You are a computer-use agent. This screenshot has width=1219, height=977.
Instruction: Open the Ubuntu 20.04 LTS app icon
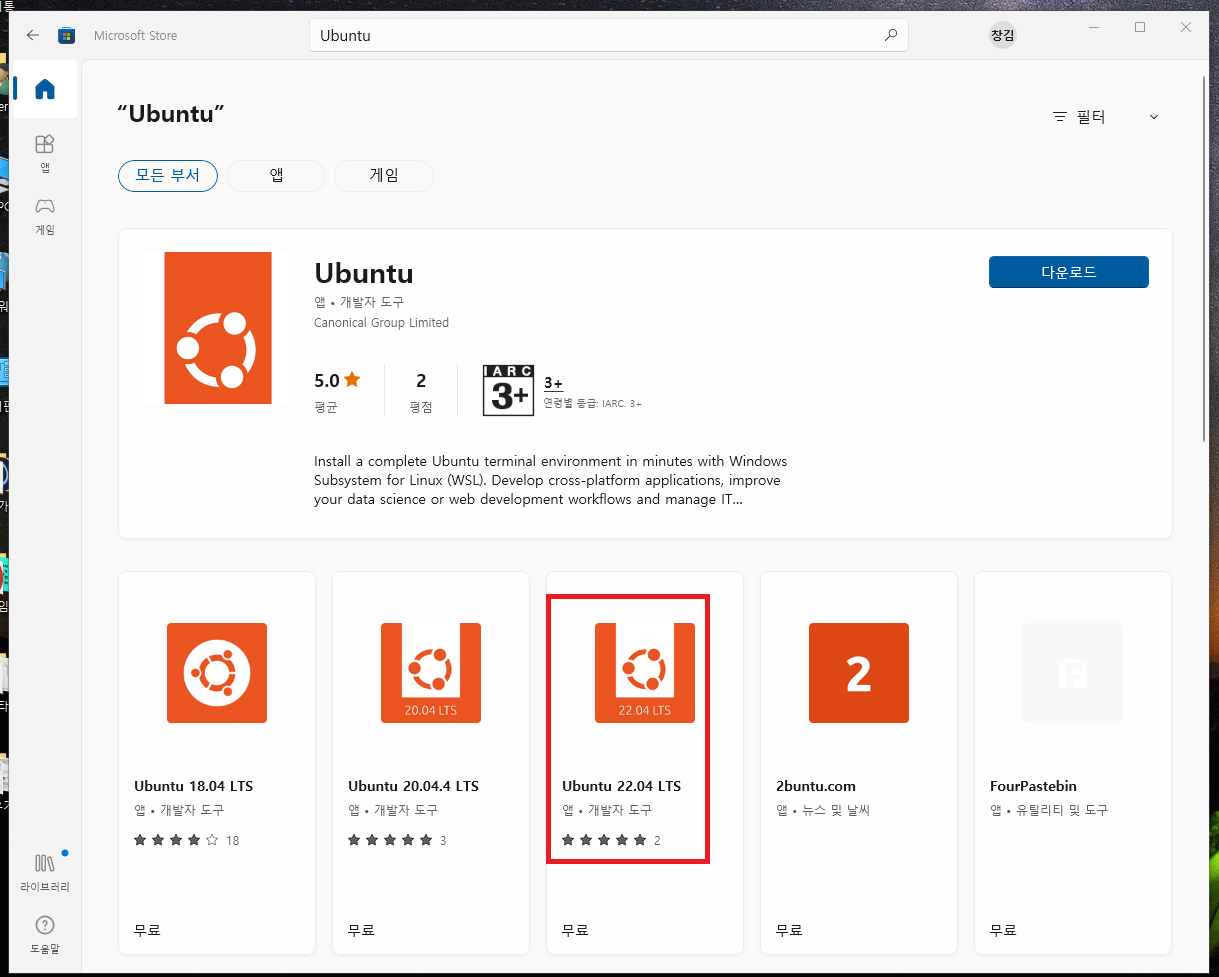[431, 673]
